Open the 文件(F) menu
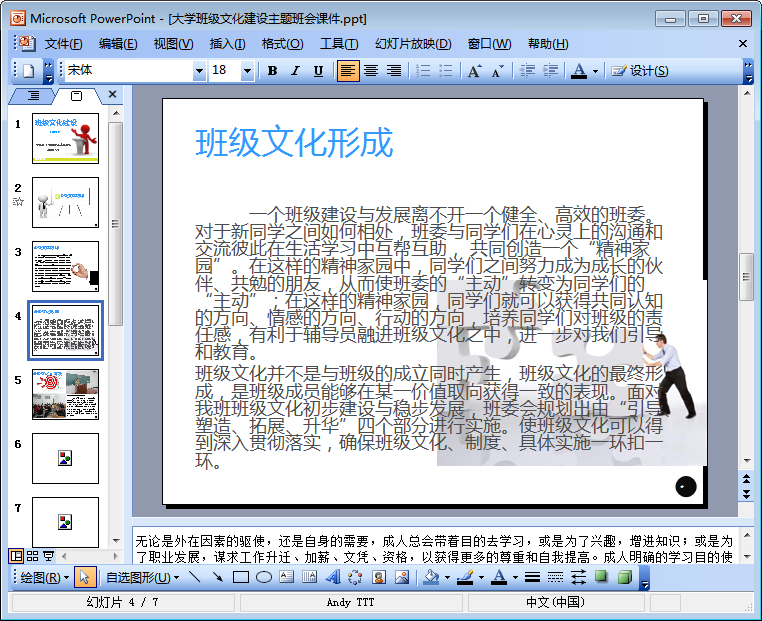Image resolution: width=762 pixels, height=621 pixels. [x=63, y=44]
